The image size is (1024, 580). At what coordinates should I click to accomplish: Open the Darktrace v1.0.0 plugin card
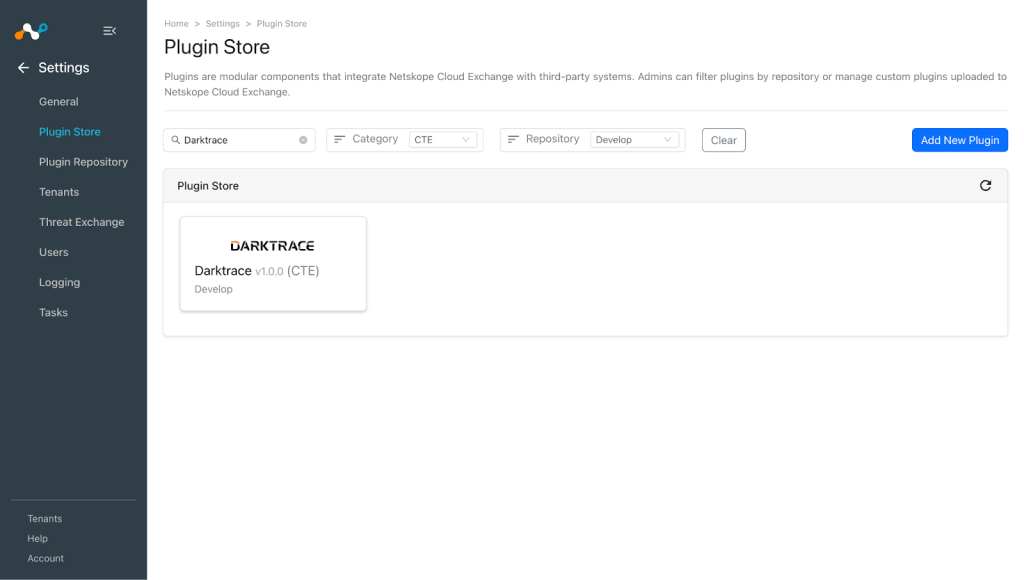tap(273, 264)
